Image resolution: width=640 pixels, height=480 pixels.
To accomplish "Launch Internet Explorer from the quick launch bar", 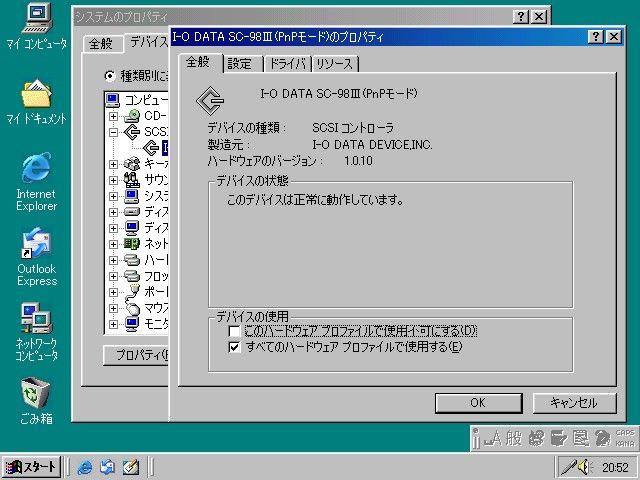I will (85, 467).
